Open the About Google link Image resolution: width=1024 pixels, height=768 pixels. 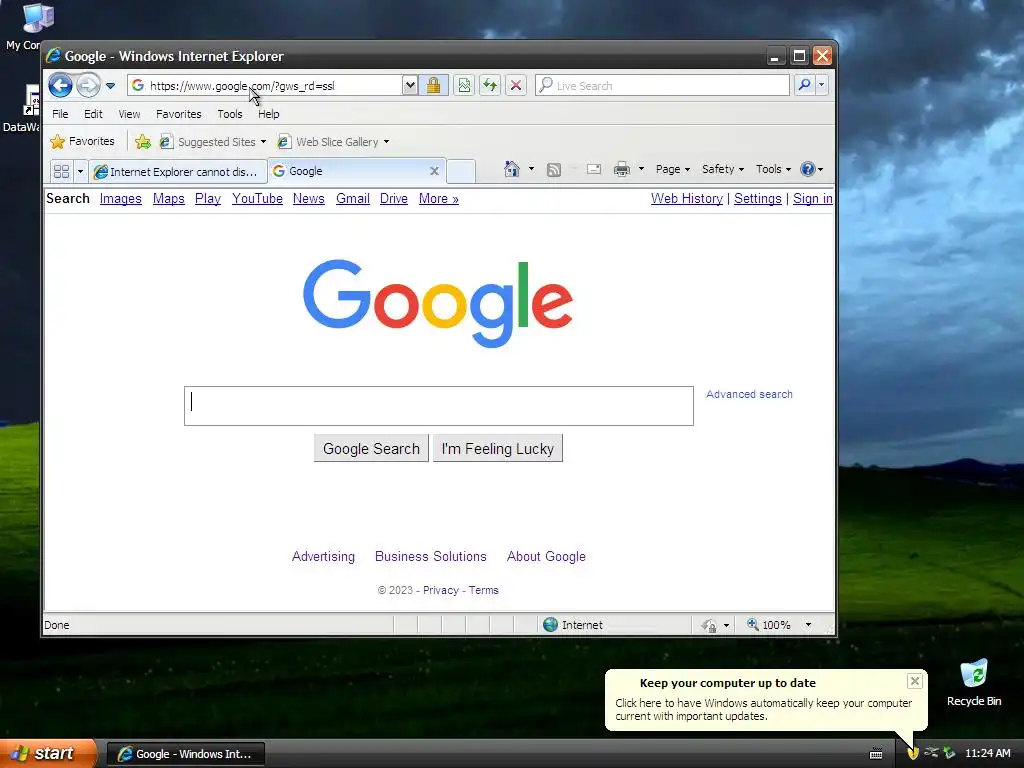pos(546,556)
